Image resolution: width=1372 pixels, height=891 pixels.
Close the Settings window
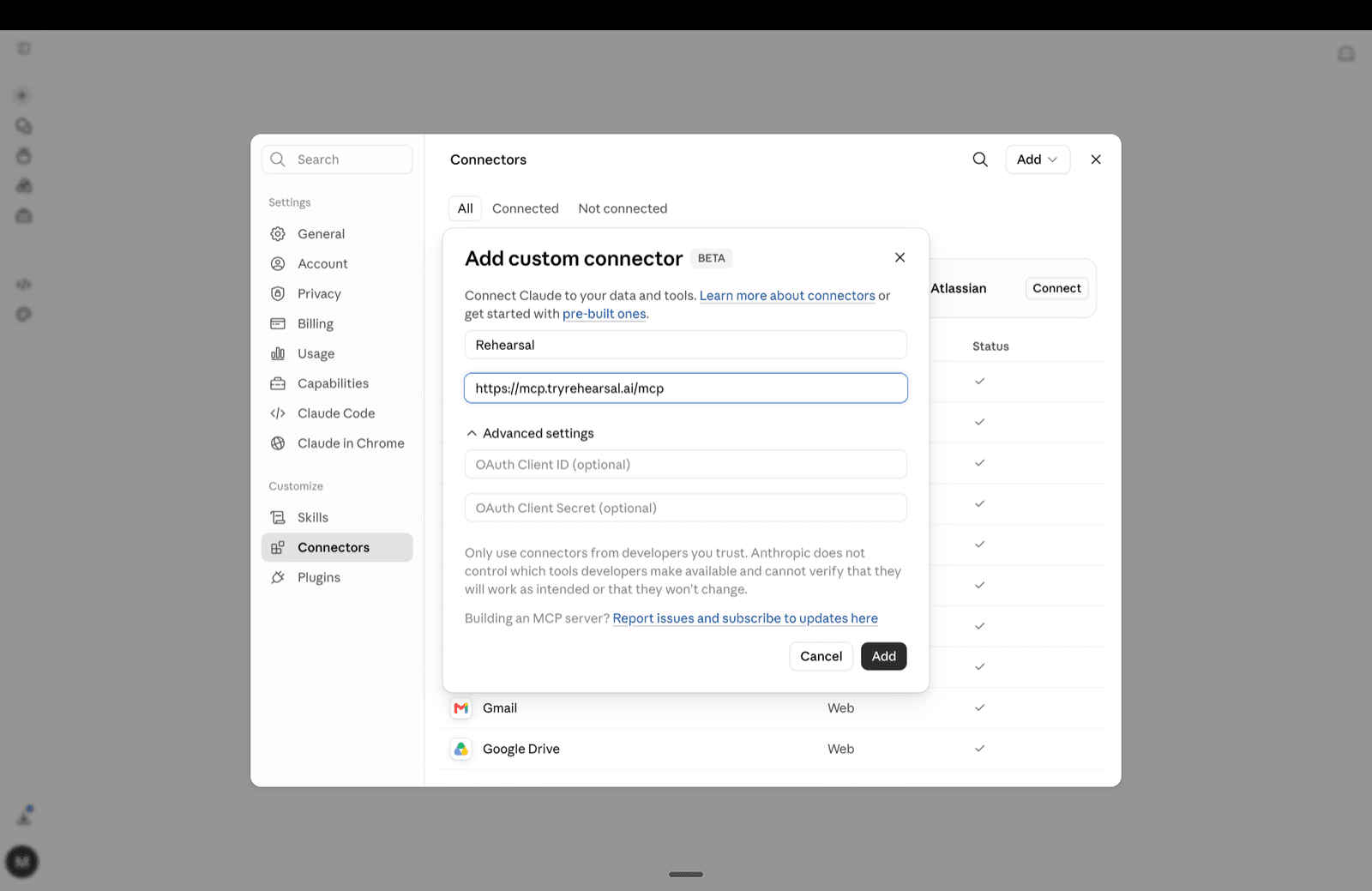[x=1096, y=160]
